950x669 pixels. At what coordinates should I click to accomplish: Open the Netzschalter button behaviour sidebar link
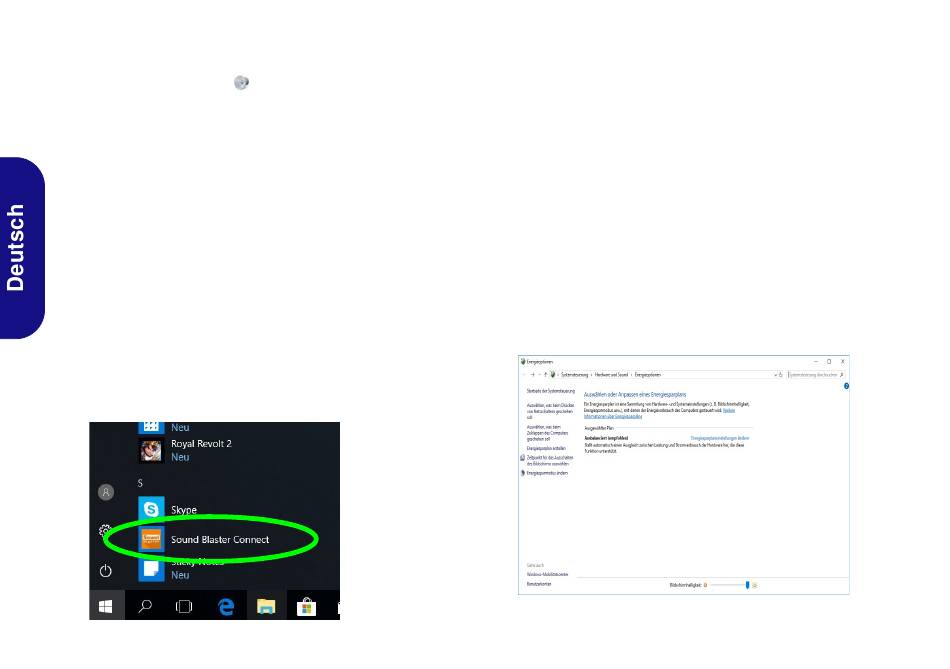coord(551,411)
